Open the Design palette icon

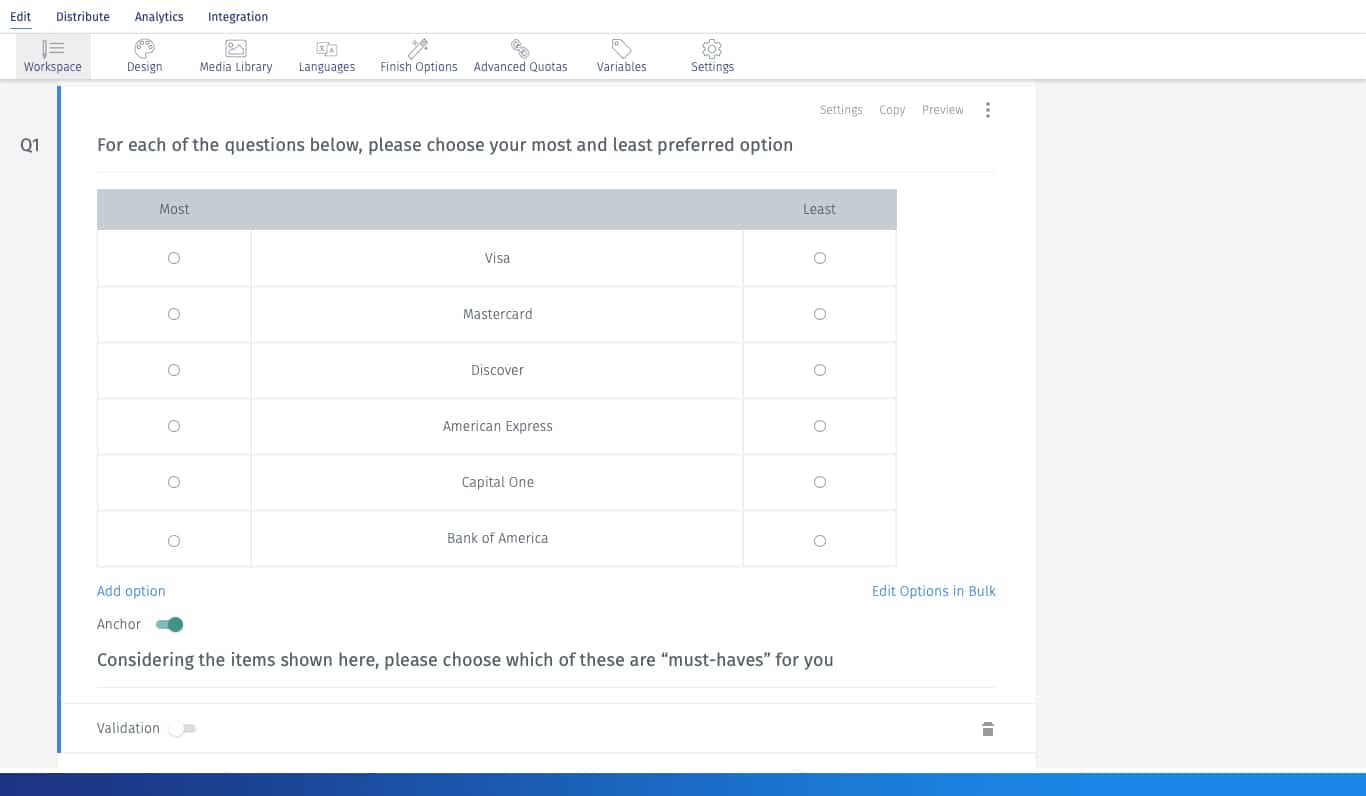tap(145, 48)
